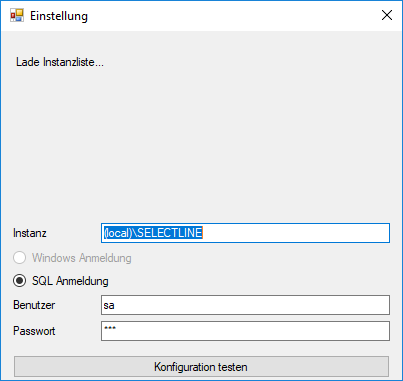Click the empty instance list area
This screenshot has height=381, width=403.
point(201,140)
